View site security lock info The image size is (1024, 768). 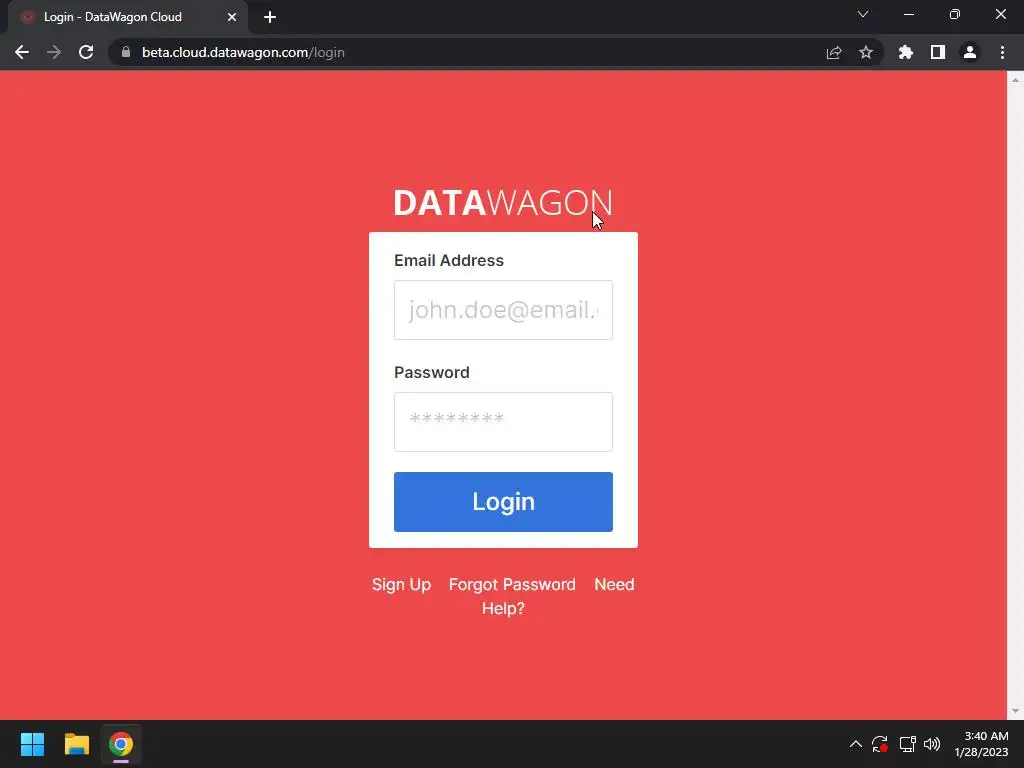coord(126,52)
